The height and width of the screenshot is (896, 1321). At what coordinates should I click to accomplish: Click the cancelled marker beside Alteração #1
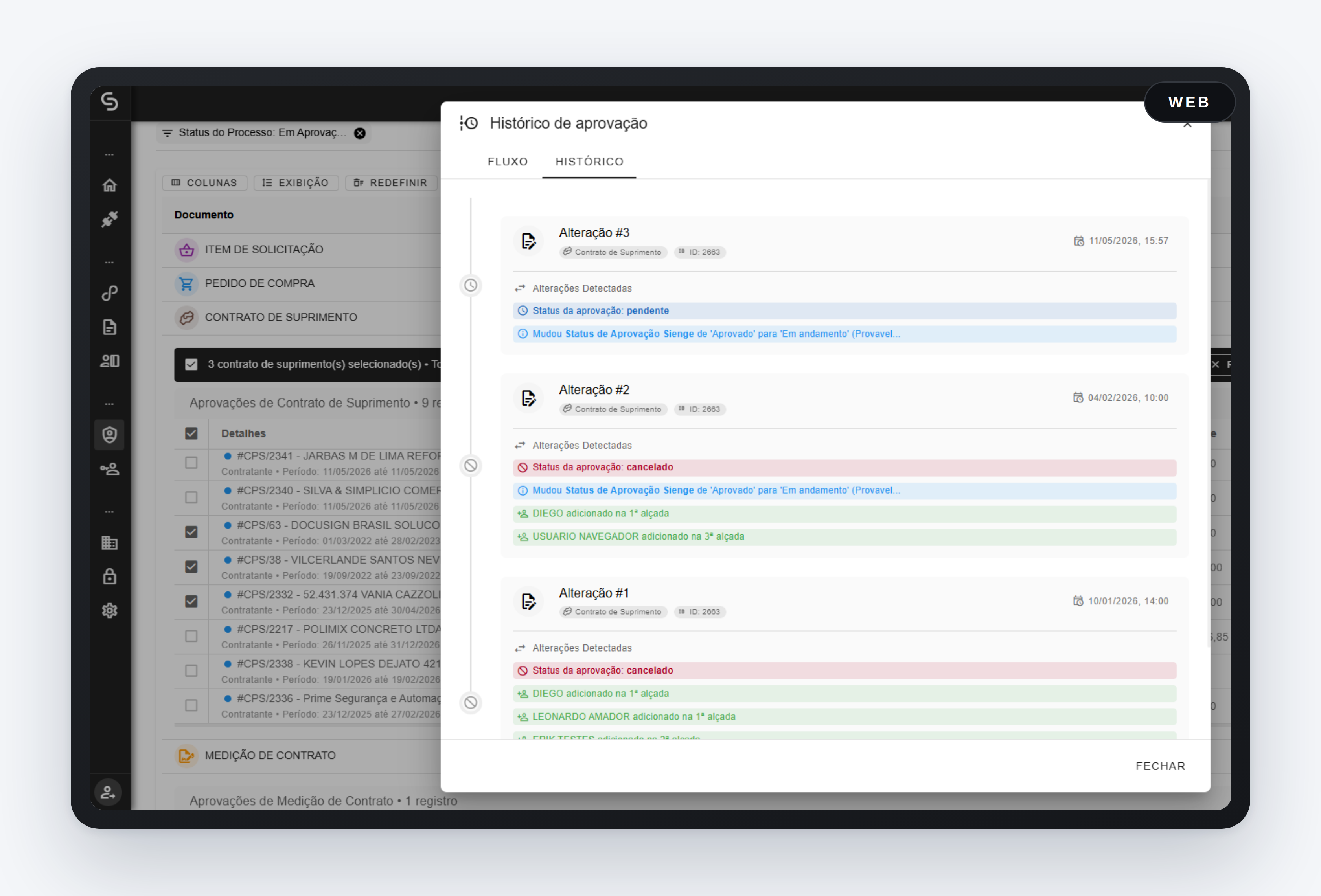coord(471,703)
